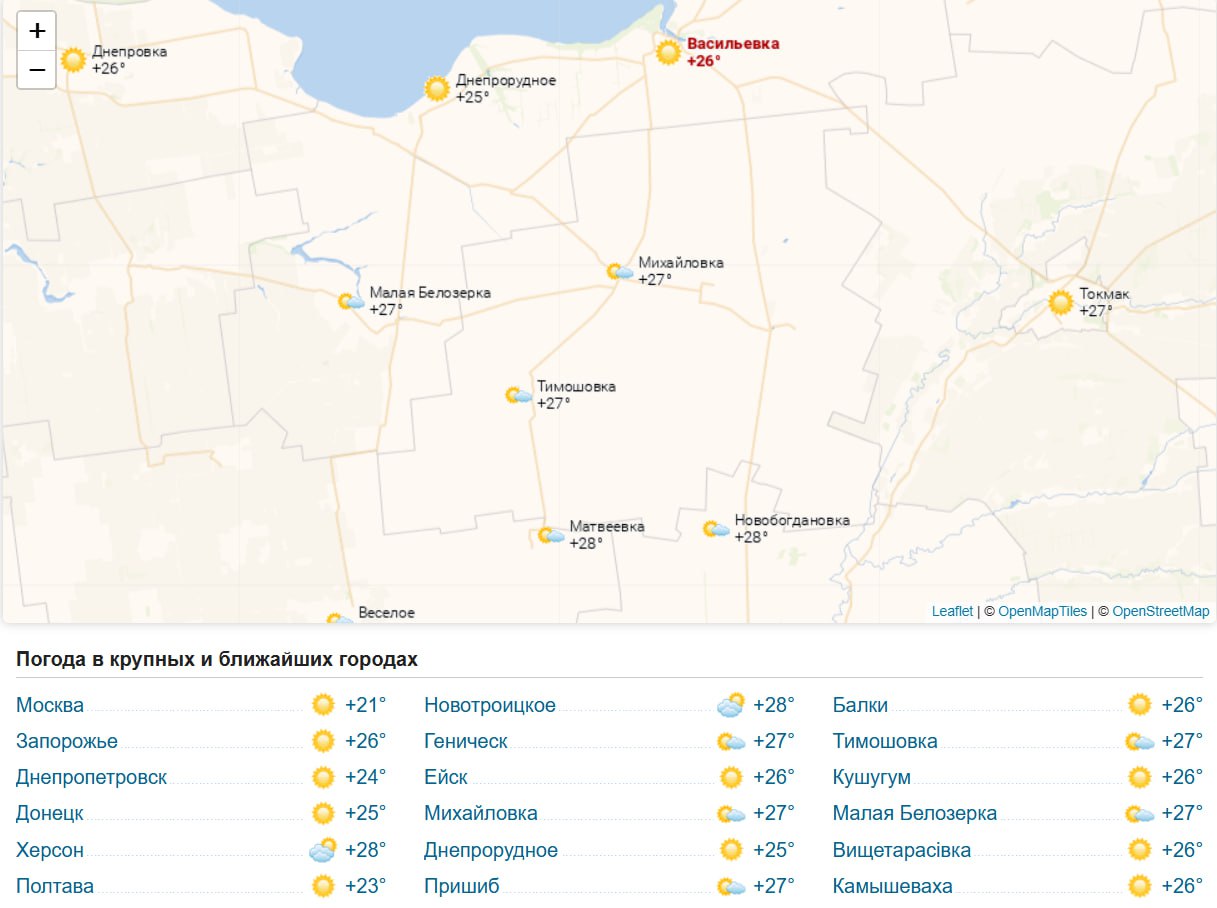Click the +28° temperature in Херсон row

(x=365, y=850)
